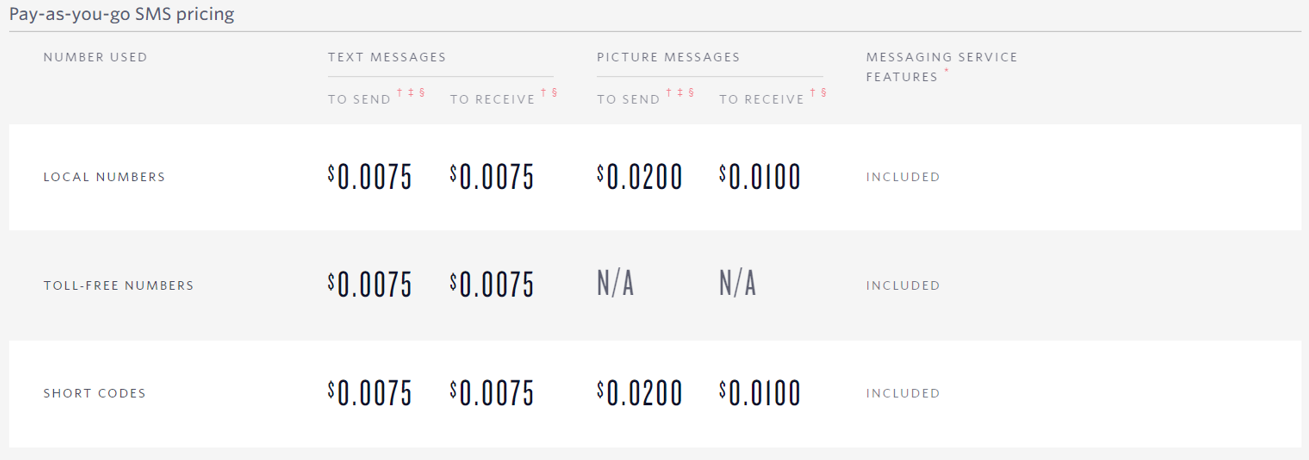This screenshot has height=460, width=1309.
Task: Click the Number Used column header
Action: 95,57
